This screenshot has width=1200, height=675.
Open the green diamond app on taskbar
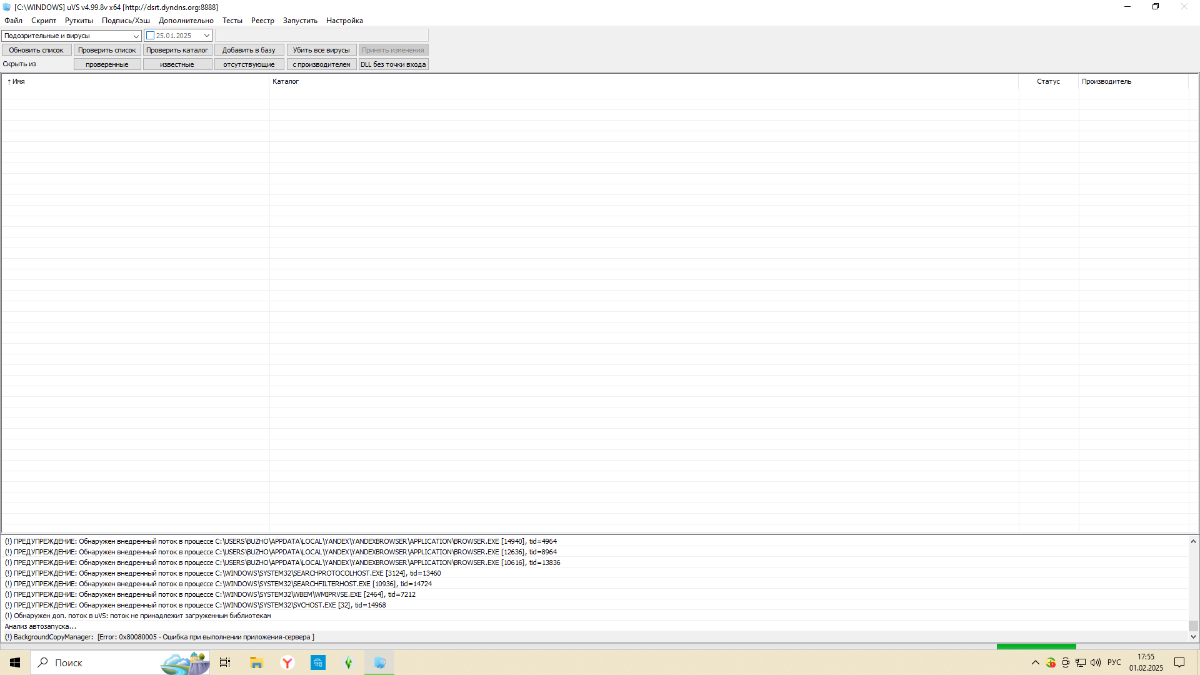point(348,662)
